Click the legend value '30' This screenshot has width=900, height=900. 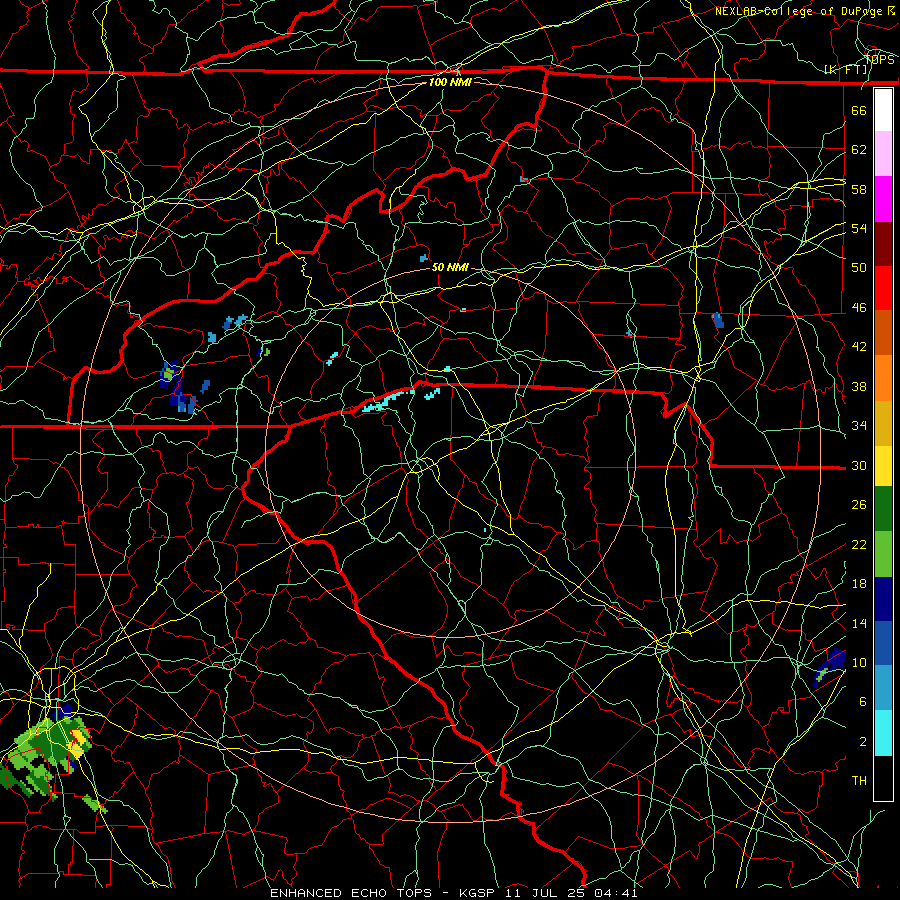(x=859, y=465)
